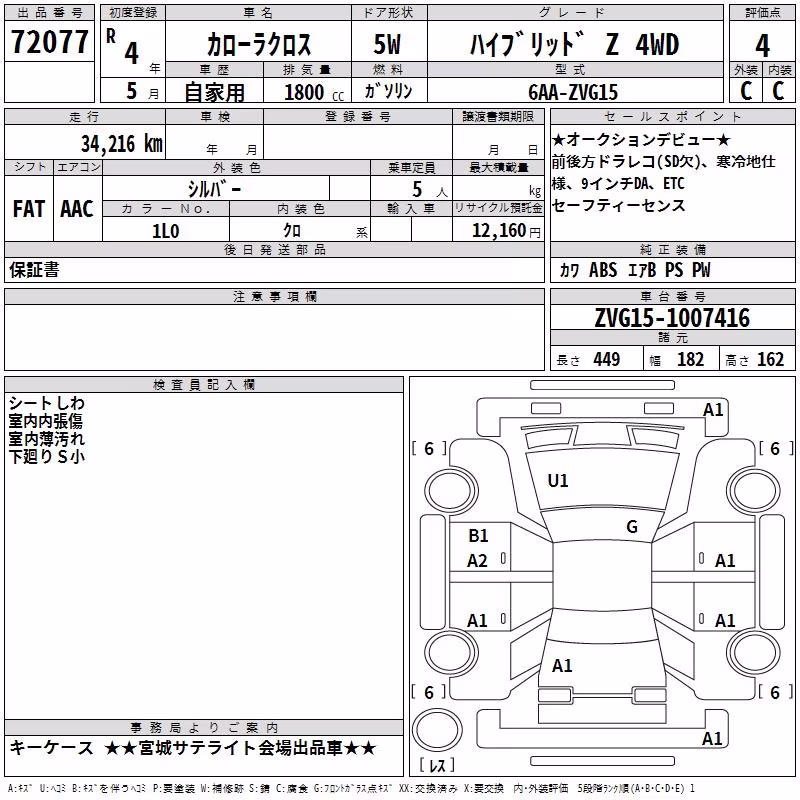
Task: Click the A1 mark on the rear hatch
Action: click(x=562, y=666)
